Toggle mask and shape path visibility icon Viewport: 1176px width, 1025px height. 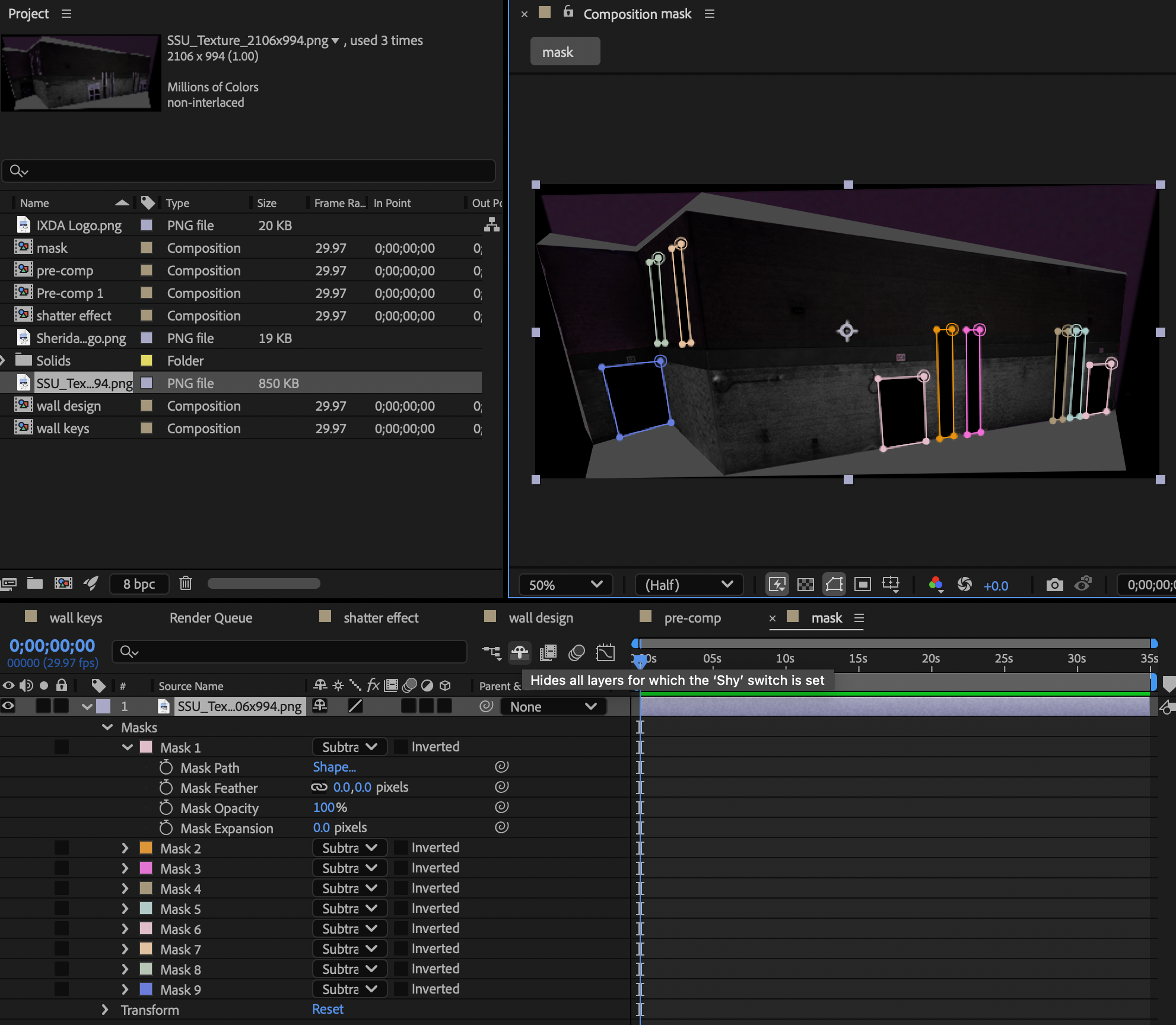(x=834, y=585)
